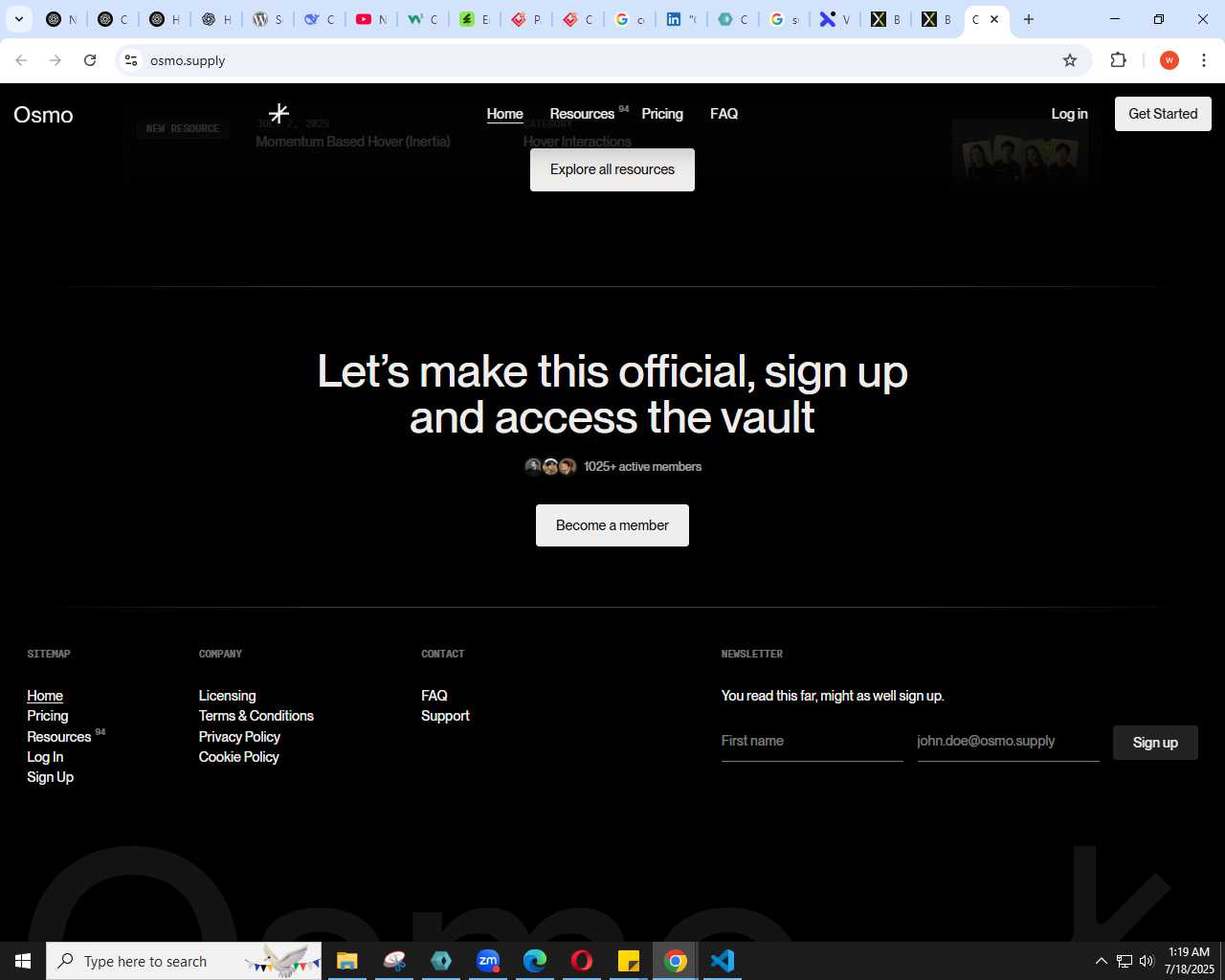Screen dimensions: 1225x980
Task: Switch to Chrome in the taskbar
Action: (676, 961)
